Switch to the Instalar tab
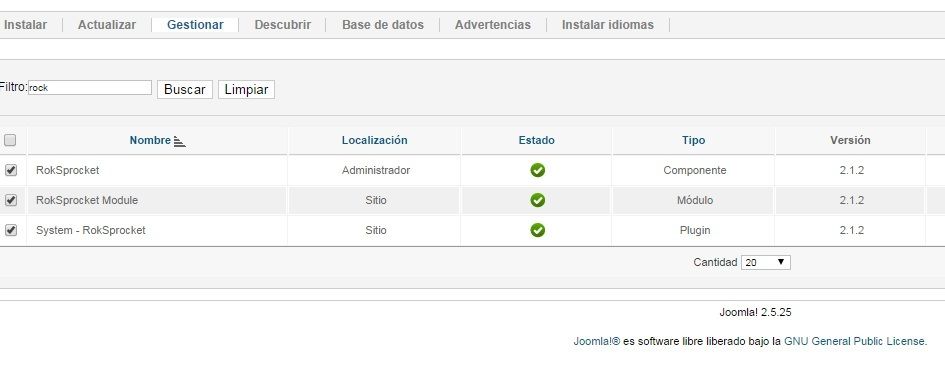Image resolution: width=945 pixels, height=384 pixels. point(25,25)
